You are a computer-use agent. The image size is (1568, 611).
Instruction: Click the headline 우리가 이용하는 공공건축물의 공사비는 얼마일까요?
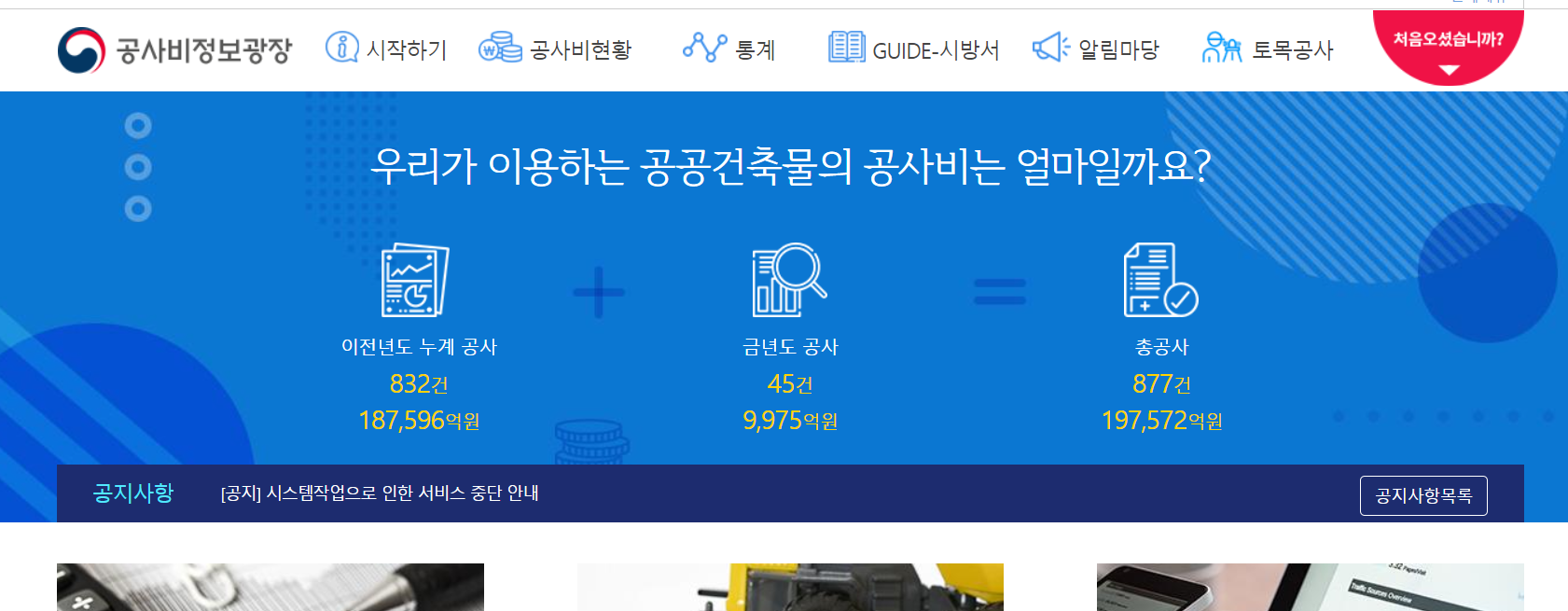pyautogui.click(x=790, y=166)
